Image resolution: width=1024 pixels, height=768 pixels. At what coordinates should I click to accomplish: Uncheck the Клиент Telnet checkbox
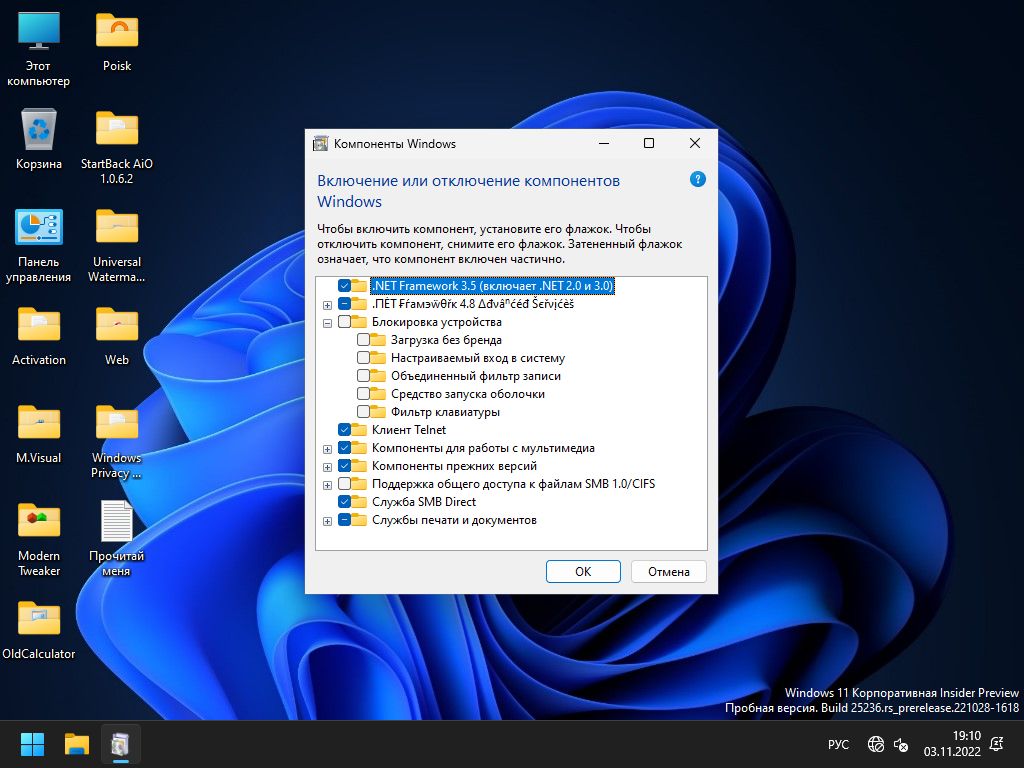click(345, 430)
